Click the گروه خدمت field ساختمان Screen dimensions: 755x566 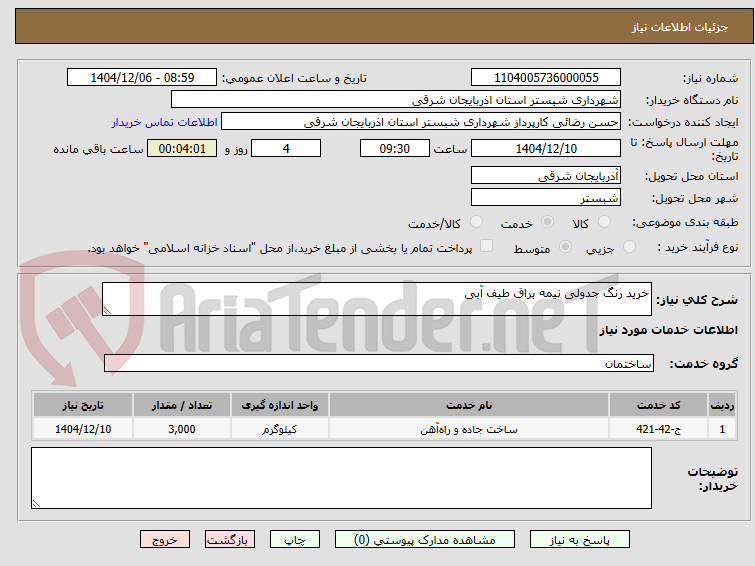click(x=378, y=363)
